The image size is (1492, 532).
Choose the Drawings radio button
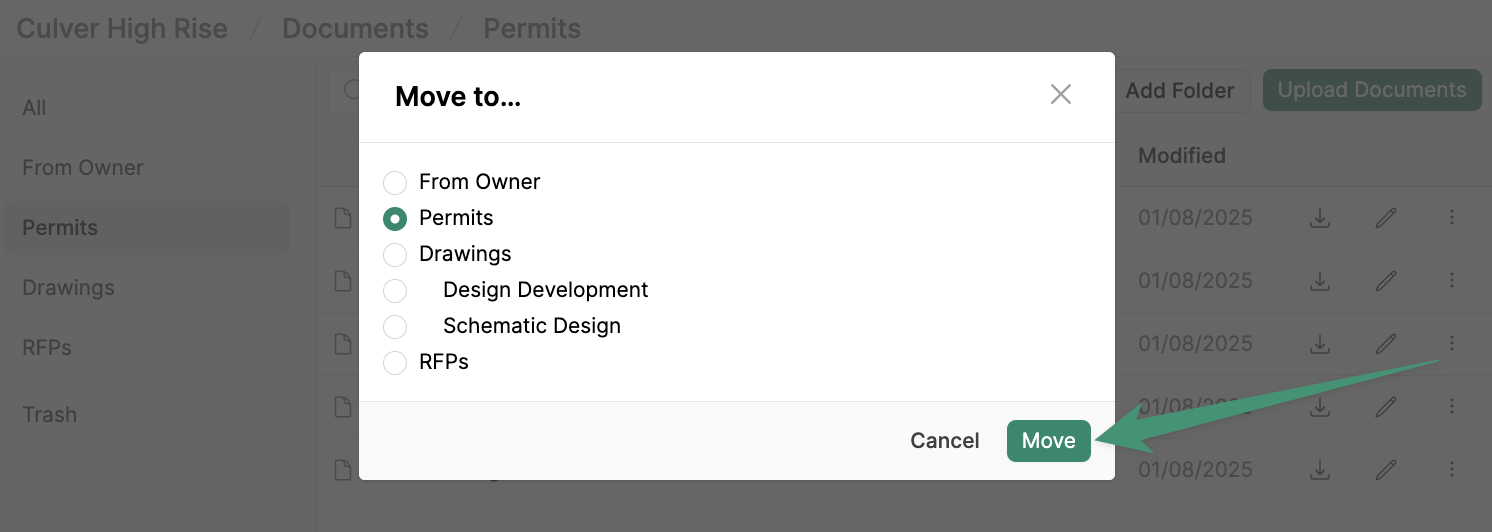tap(395, 254)
